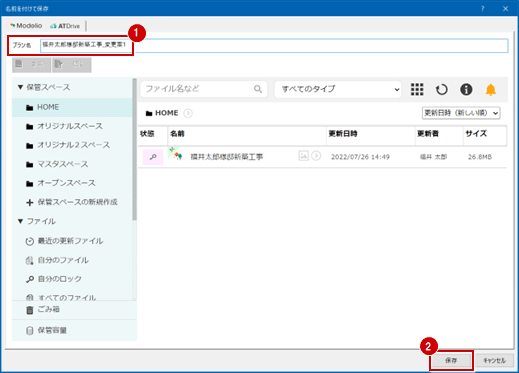Open 保管容量 storage info
Screen dimensions: 519x373
[46, 330]
